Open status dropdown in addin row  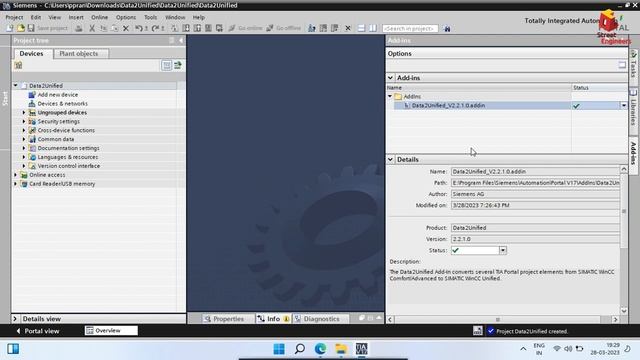(x=624, y=106)
